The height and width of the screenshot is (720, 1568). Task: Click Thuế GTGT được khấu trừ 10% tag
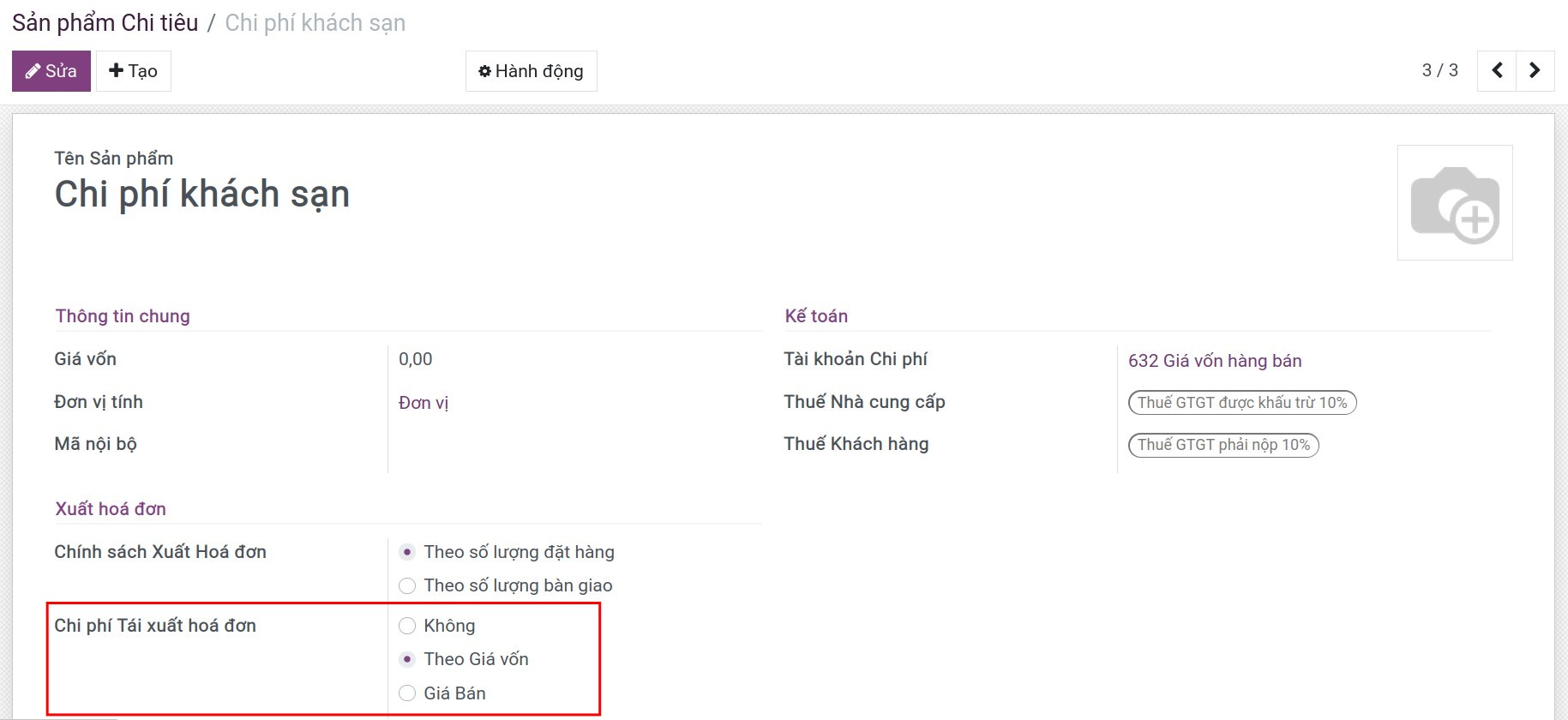(x=1242, y=403)
